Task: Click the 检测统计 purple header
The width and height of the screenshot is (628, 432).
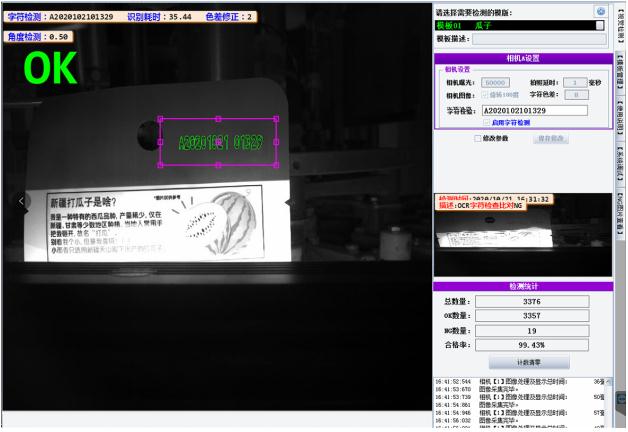Action: 523,287
